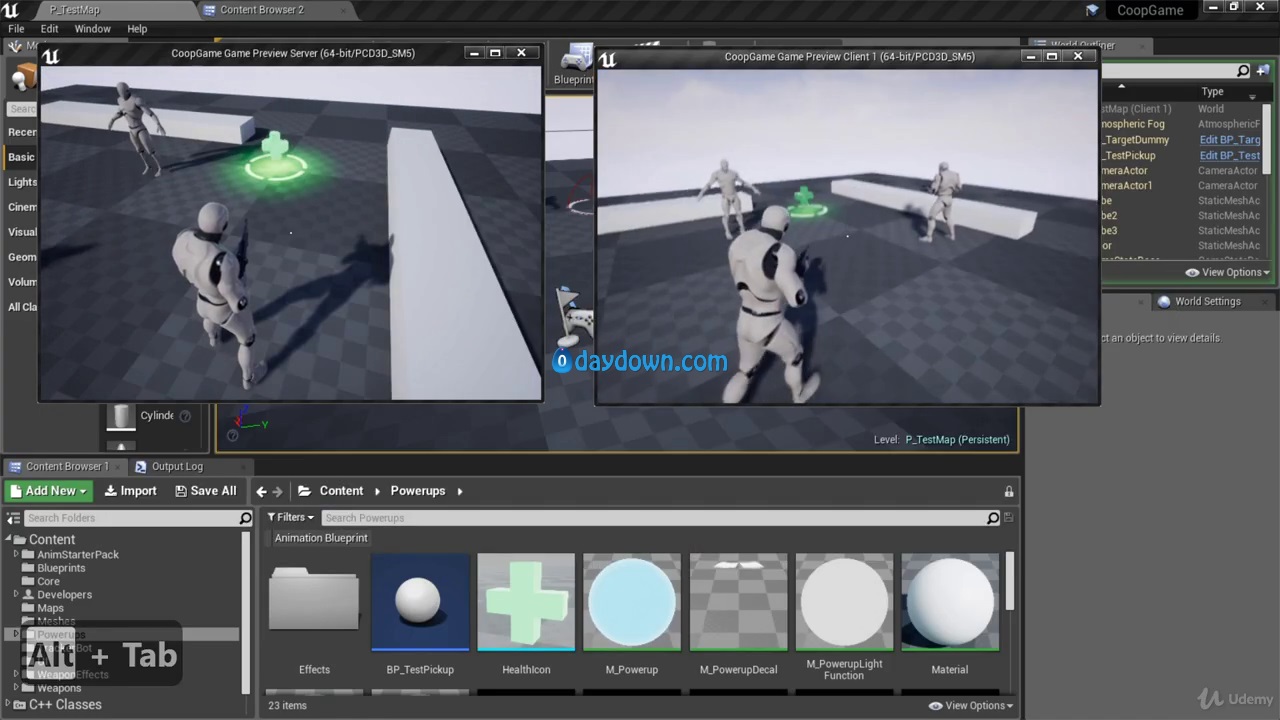This screenshot has height=720, width=1280.
Task: Expand the breadcrumb arrow after Powerups
Action: pyautogui.click(x=460, y=491)
